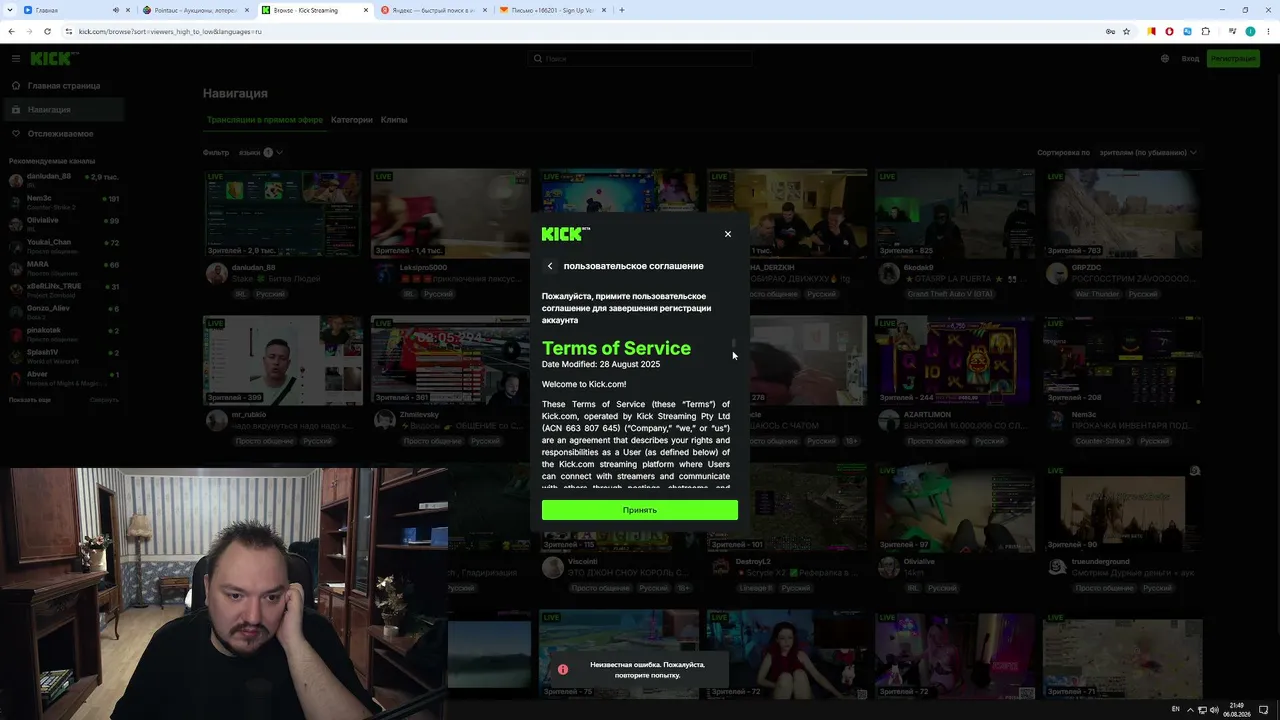Open the network tray icon
This screenshot has height=720, width=1280.
pos(1202,709)
